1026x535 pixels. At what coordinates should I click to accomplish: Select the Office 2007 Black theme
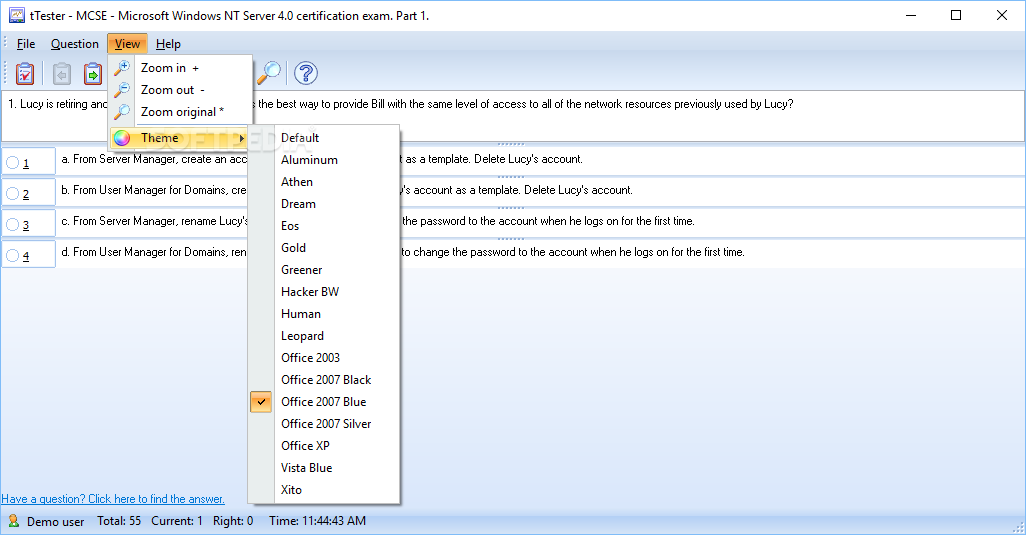point(325,380)
